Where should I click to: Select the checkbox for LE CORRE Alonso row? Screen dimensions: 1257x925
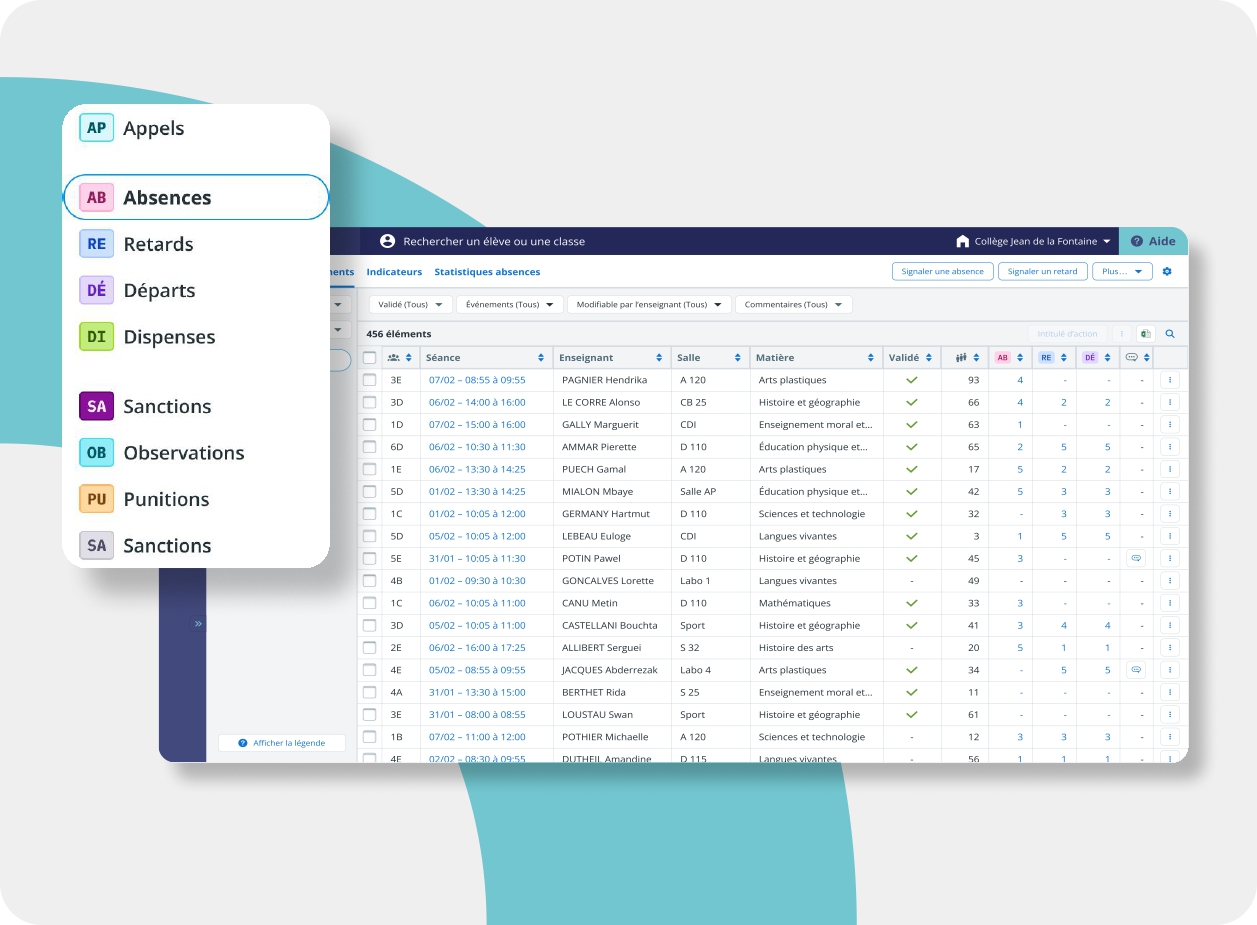click(x=370, y=402)
